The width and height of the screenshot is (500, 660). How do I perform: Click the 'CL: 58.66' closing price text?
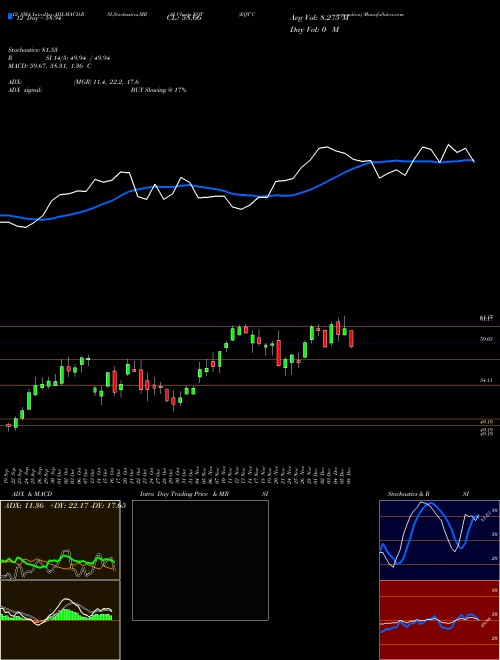click(x=184, y=18)
